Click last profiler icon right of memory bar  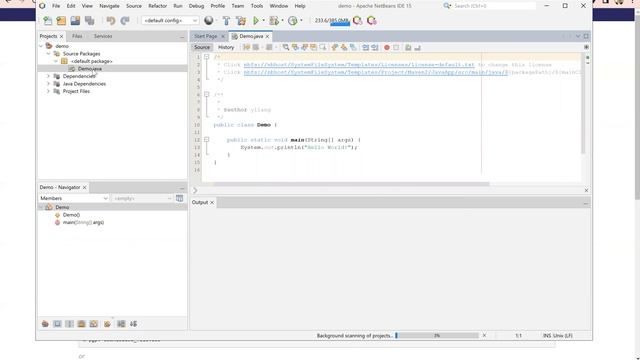[x=371, y=20]
